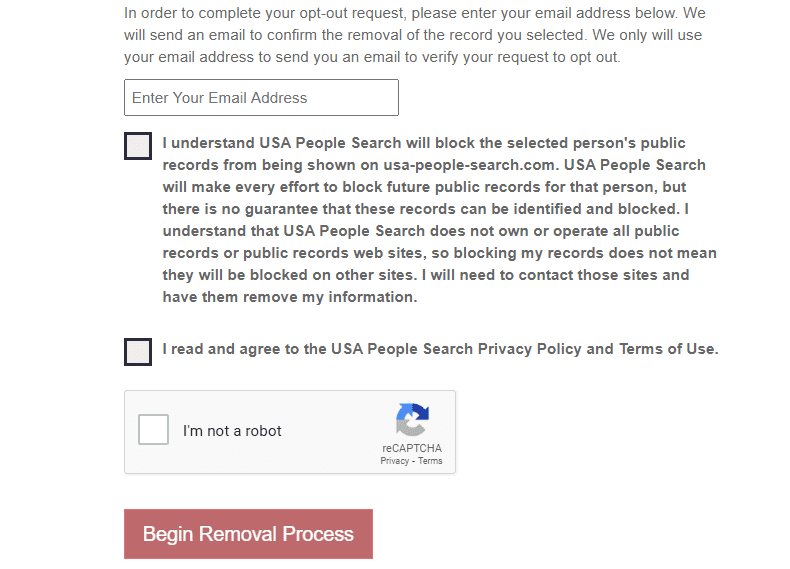Image resolution: width=790 pixels, height=569 pixels.
Task: Click the "I read and agree" label text
Action: 232,349
